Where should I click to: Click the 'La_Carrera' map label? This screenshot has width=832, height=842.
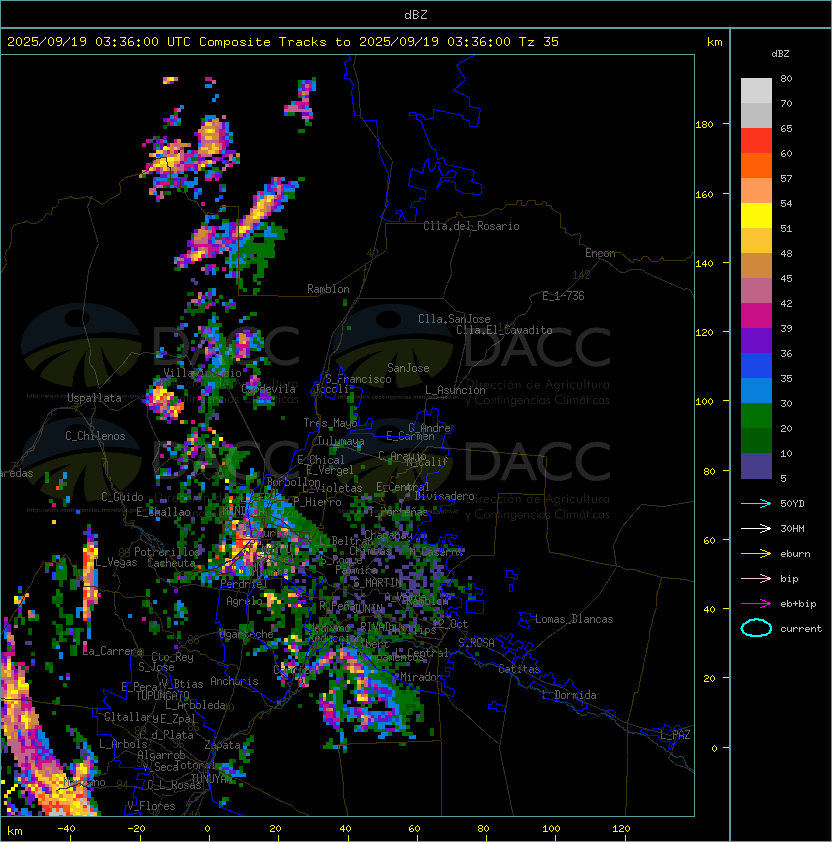coord(113,651)
